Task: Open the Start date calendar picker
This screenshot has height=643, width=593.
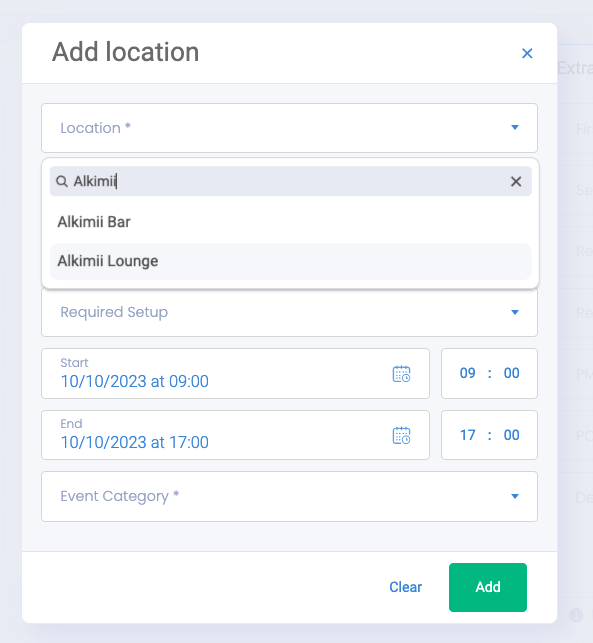Action: (x=401, y=374)
